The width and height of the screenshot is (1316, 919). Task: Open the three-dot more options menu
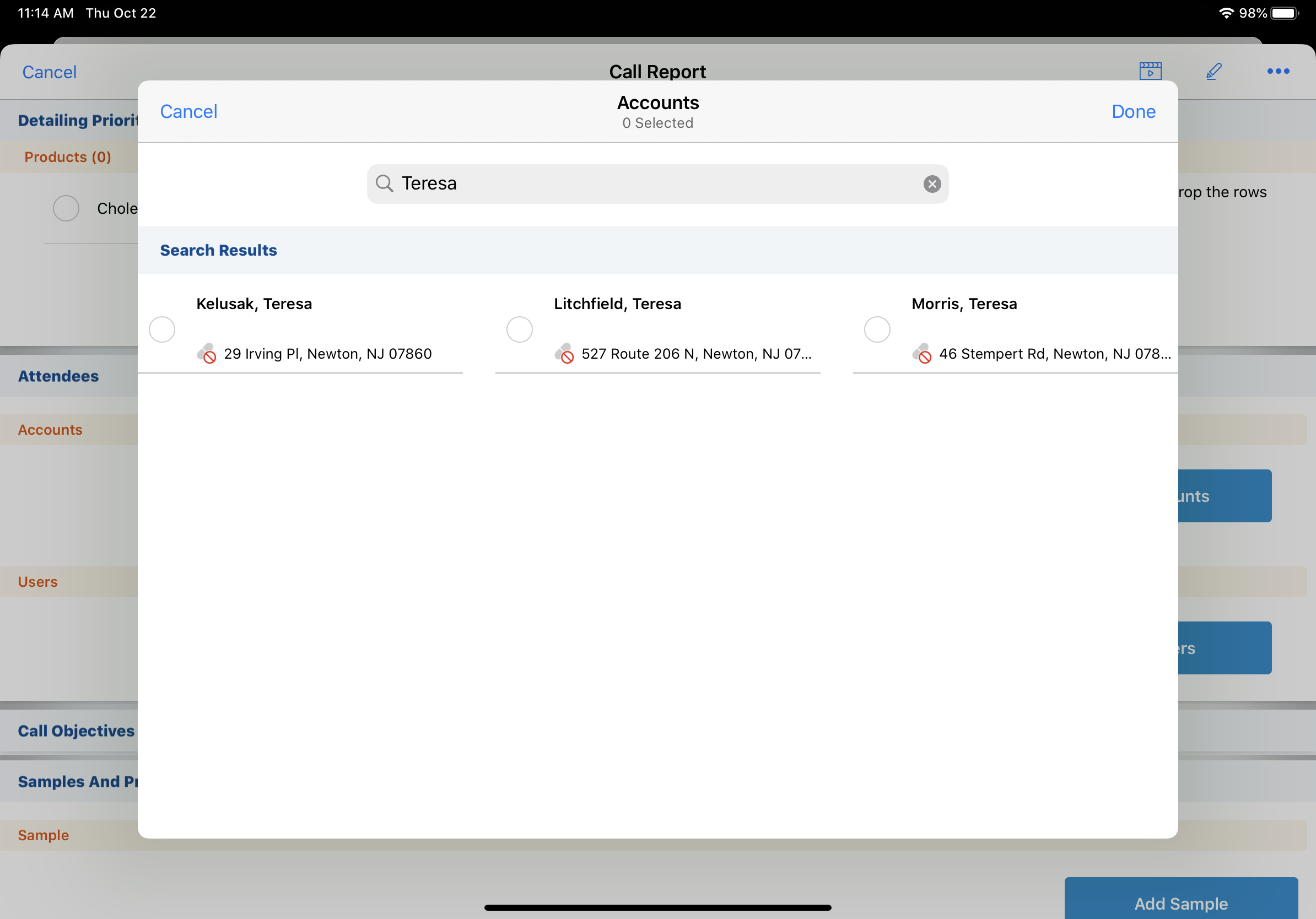coord(1277,71)
